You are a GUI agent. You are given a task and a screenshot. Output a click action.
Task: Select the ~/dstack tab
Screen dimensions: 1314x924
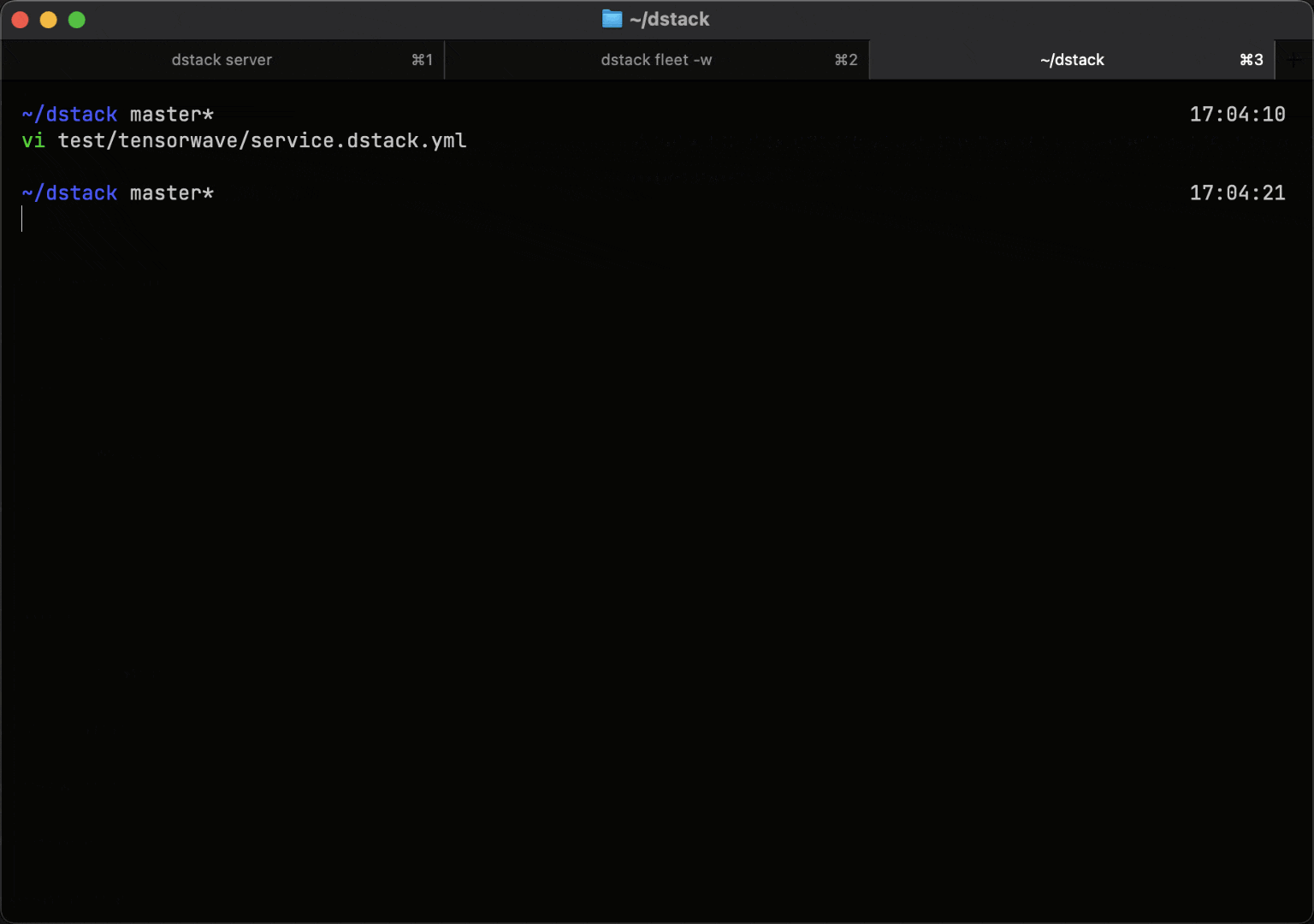(1072, 60)
